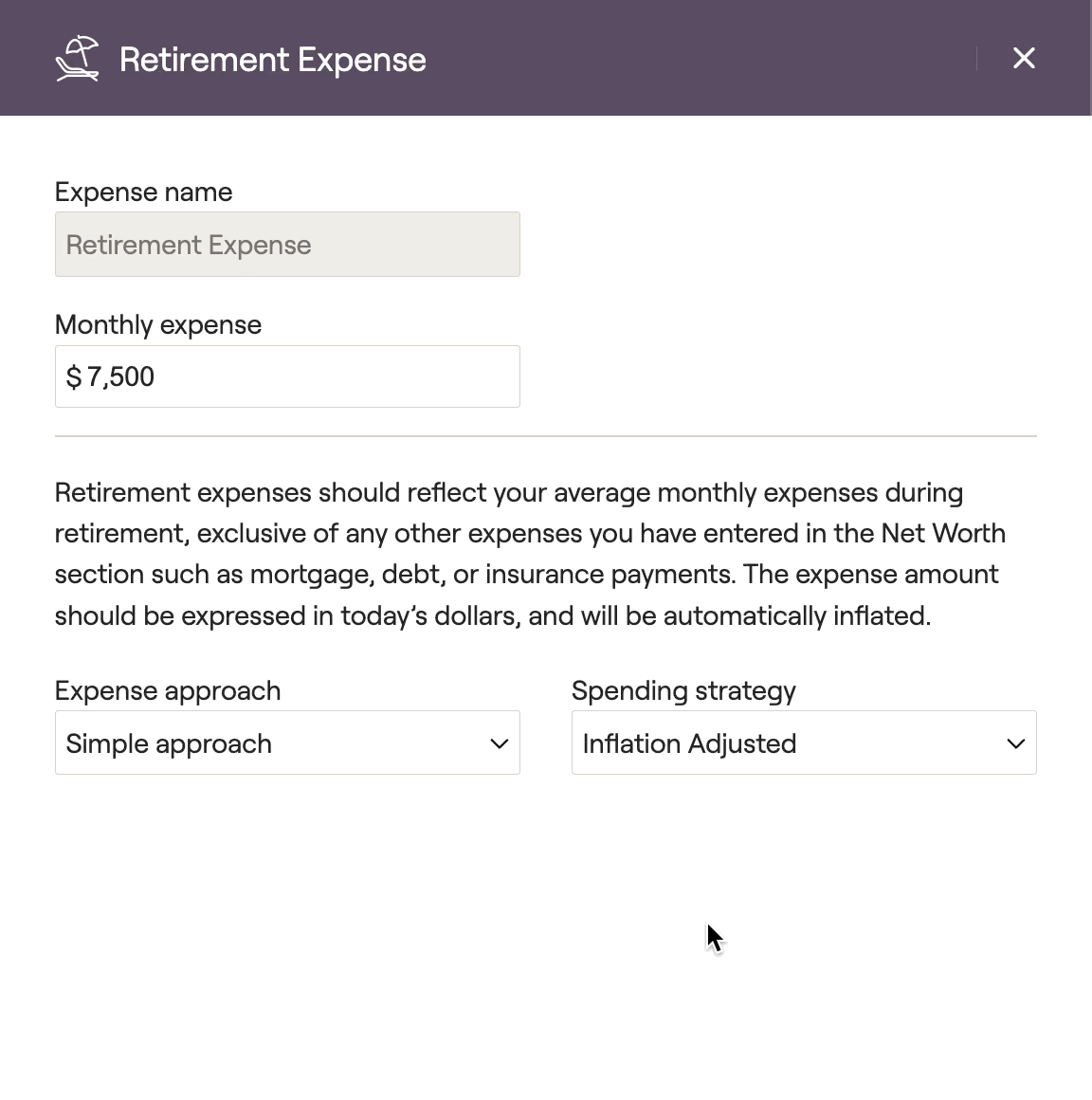This screenshot has width=1092, height=1100.
Task: Click the "Simple approach" selected option text
Action: [x=169, y=743]
